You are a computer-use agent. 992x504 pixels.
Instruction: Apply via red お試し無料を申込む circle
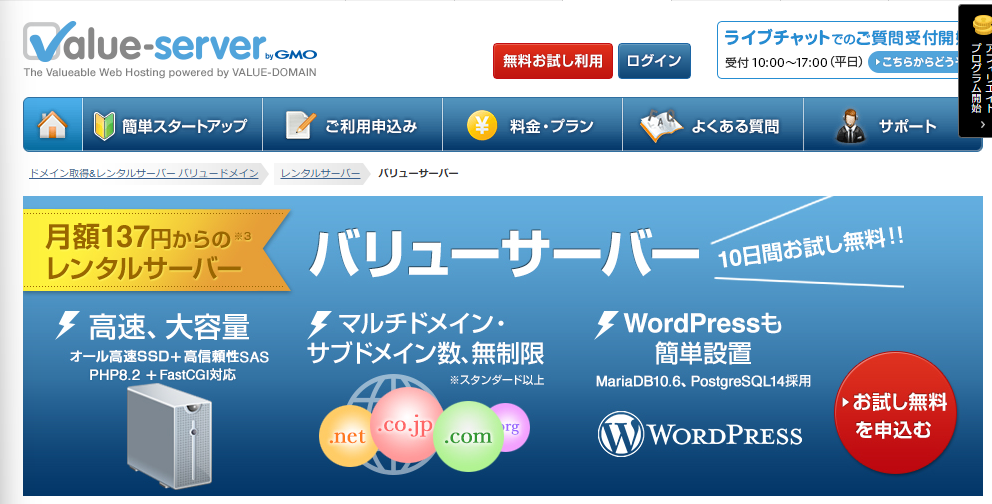click(895, 413)
